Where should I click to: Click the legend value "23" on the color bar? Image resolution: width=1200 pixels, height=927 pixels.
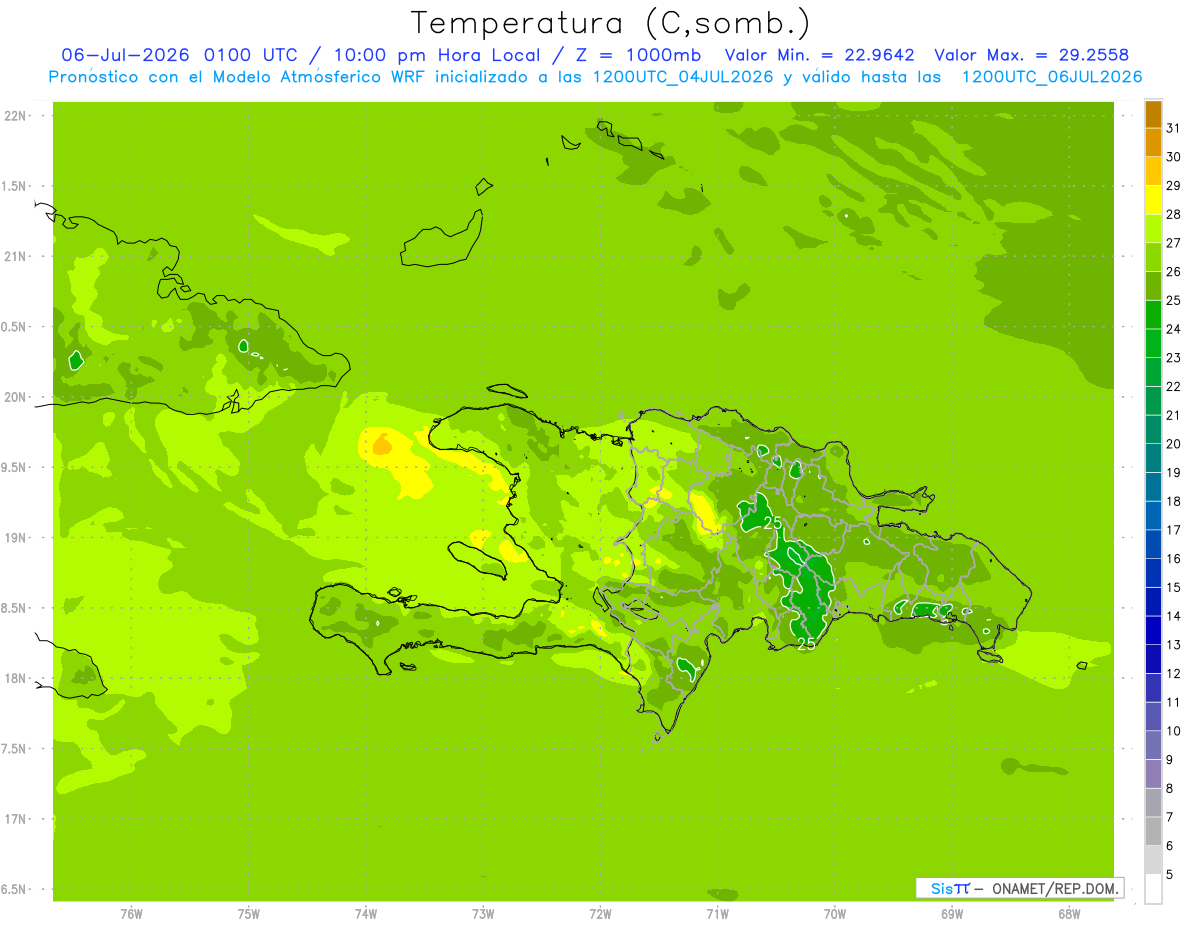(x=1174, y=358)
